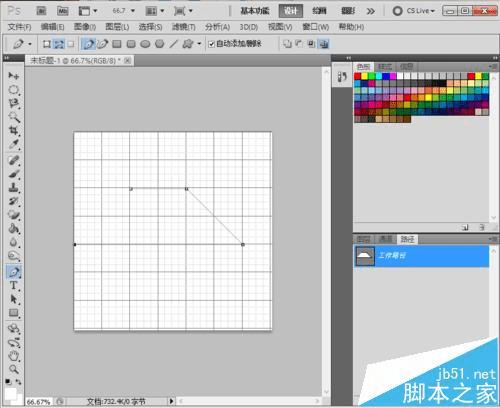Select the 3D Camera Rotate tool
Screen dimensions: 500x408
13,343
